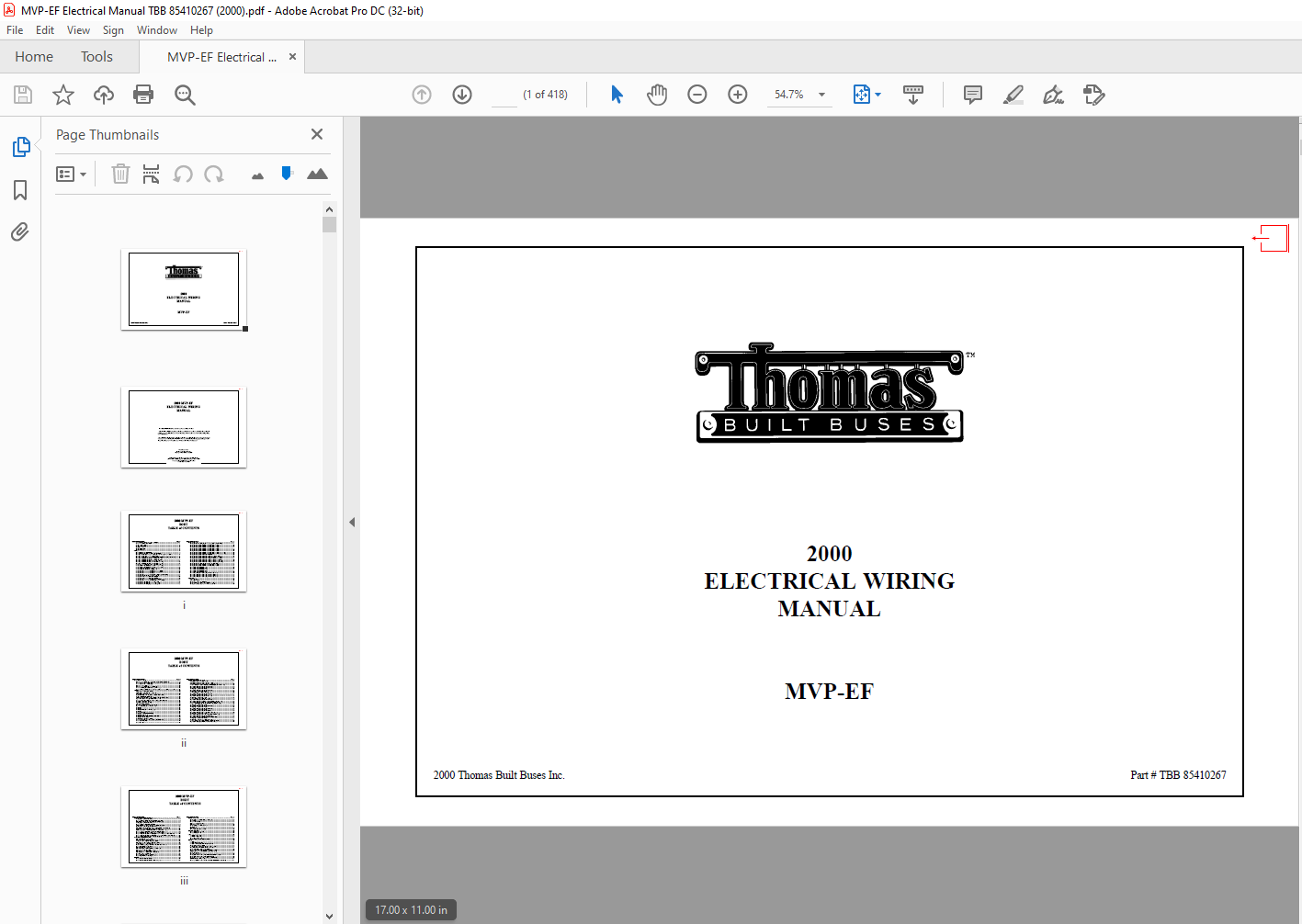The image size is (1302, 924).
Task: Open the Page Thumbnails sidebar icon
Action: coord(20,147)
